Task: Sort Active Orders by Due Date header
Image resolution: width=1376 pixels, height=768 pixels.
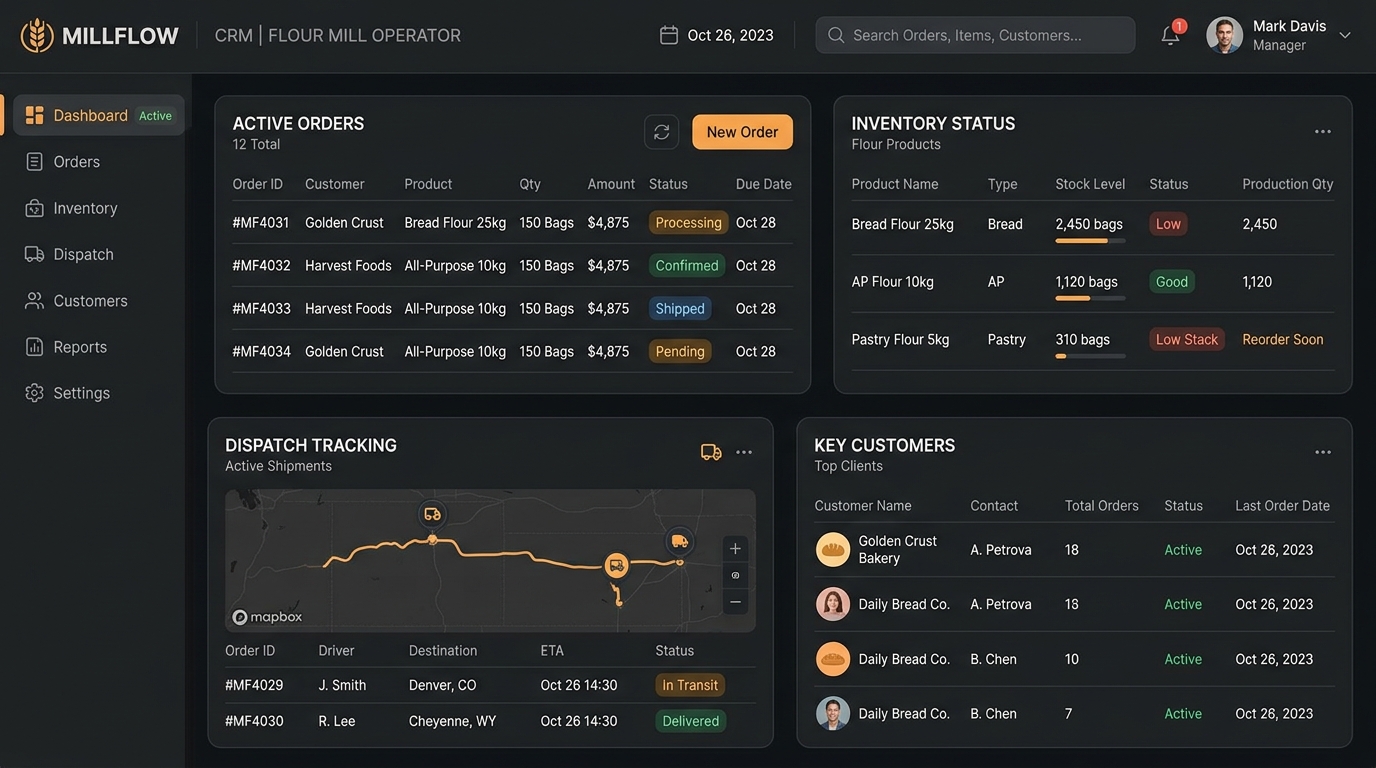Action: (764, 184)
